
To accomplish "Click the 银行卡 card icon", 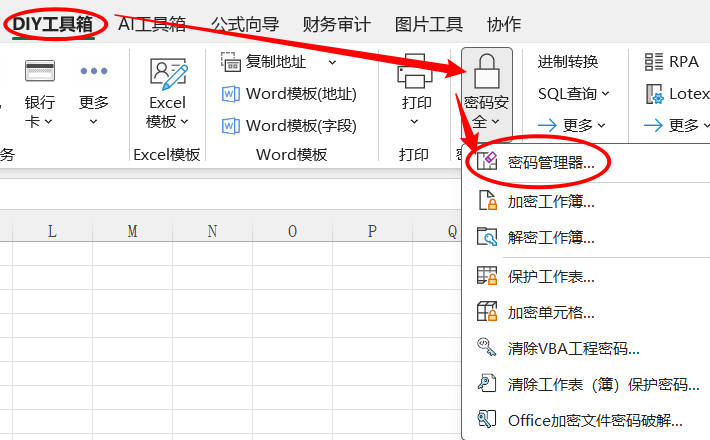I will click(x=40, y=71).
